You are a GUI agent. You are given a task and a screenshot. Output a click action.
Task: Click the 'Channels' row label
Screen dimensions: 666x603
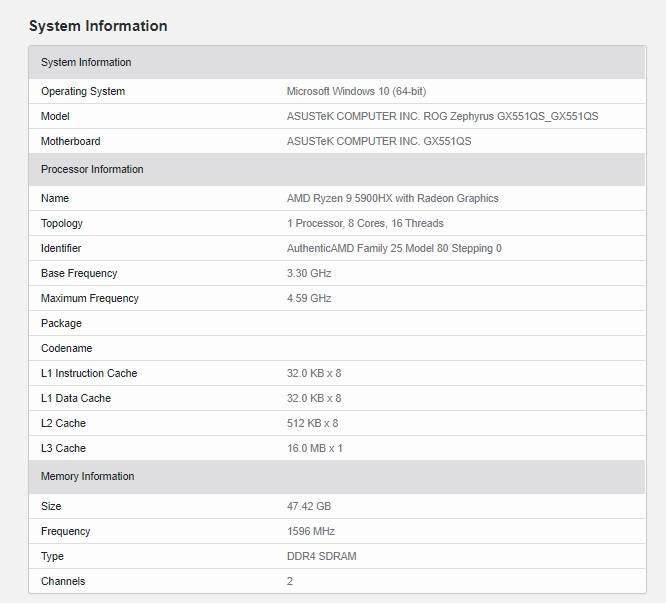point(63,582)
